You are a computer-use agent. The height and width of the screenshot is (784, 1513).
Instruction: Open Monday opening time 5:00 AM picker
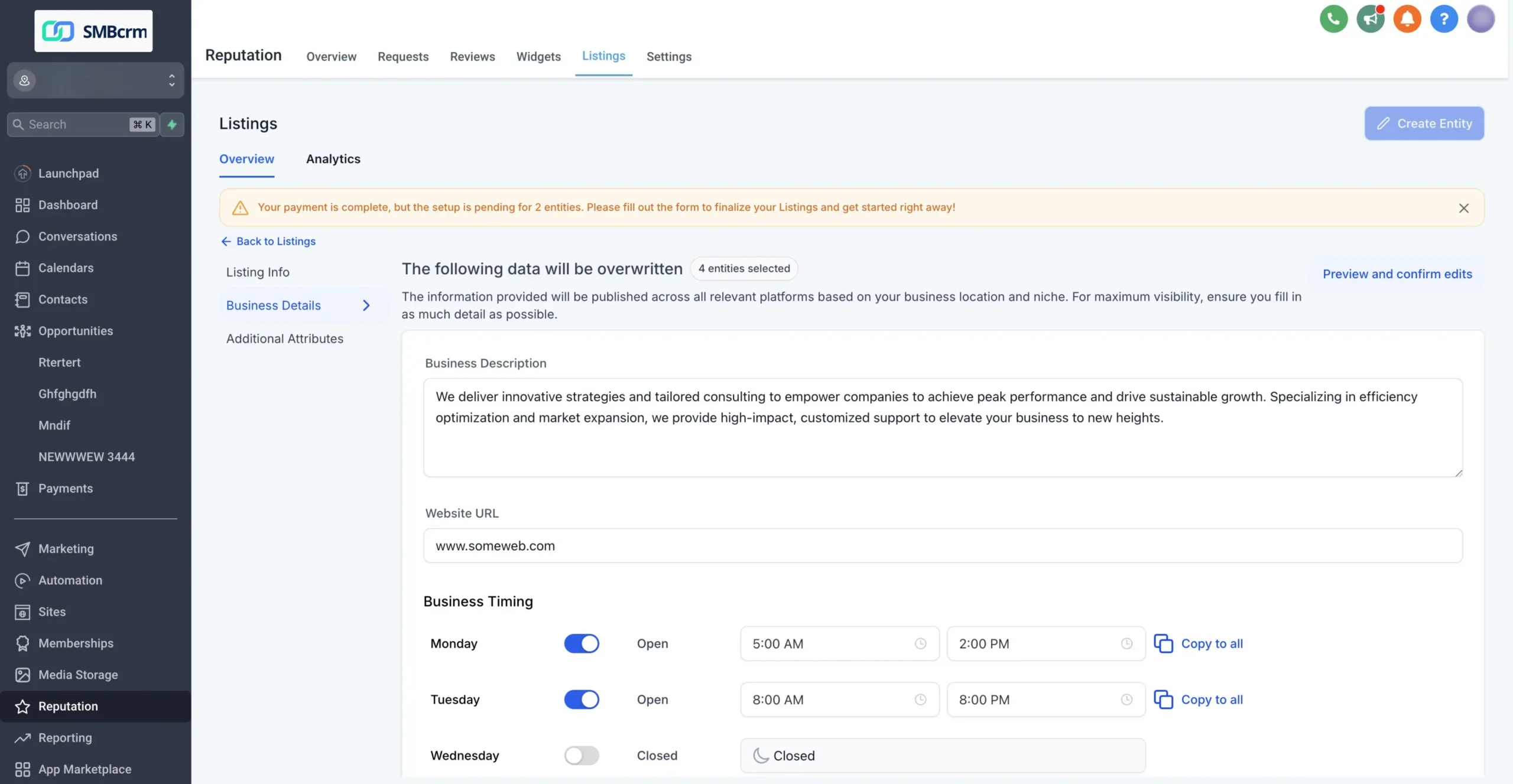tap(839, 643)
